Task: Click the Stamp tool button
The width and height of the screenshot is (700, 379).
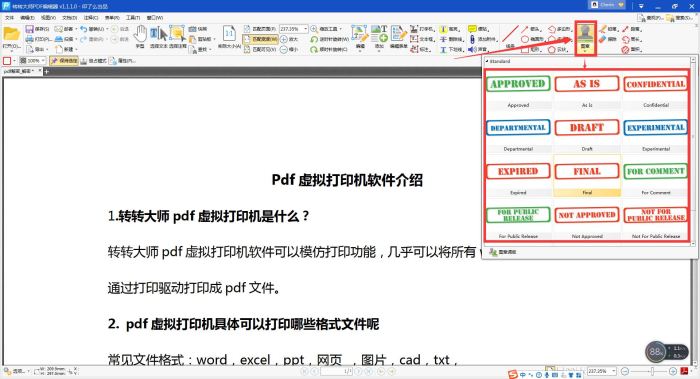Action: pos(585,38)
